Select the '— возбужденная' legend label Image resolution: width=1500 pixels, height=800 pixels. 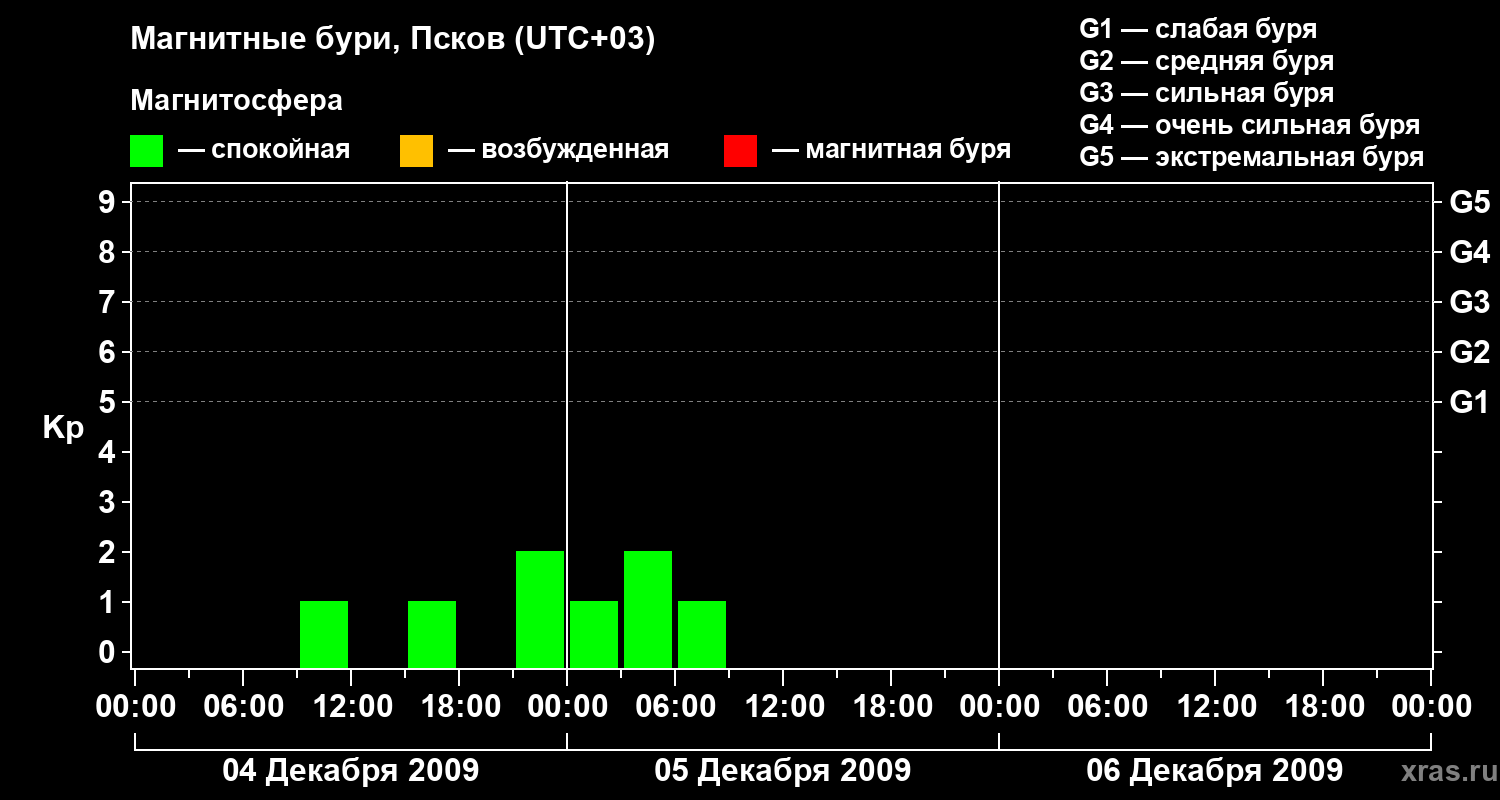point(558,151)
